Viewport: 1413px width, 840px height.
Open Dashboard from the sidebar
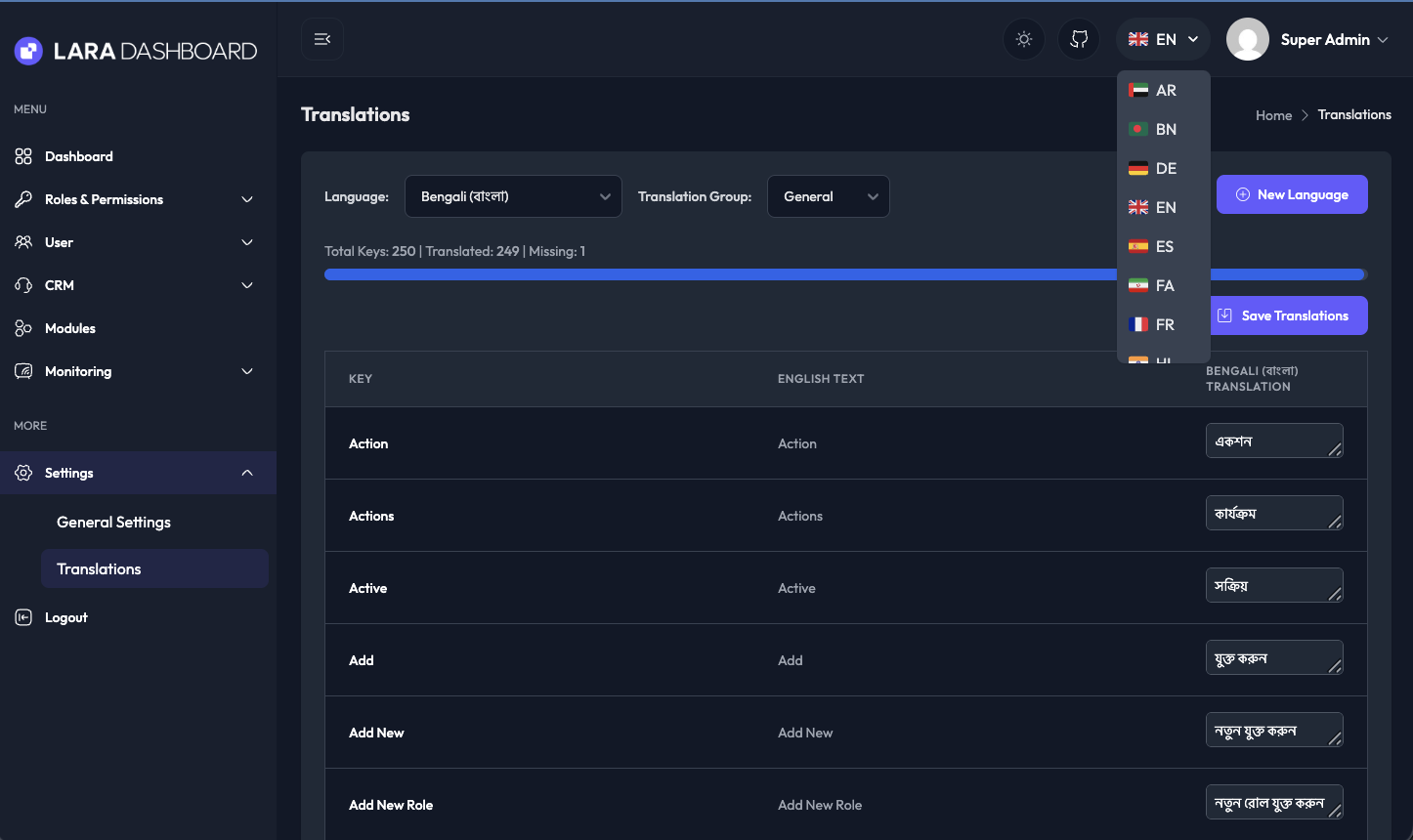78,156
